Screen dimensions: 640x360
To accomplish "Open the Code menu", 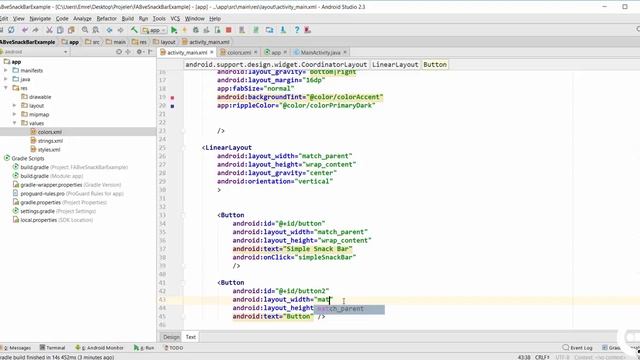I will coord(62,18).
